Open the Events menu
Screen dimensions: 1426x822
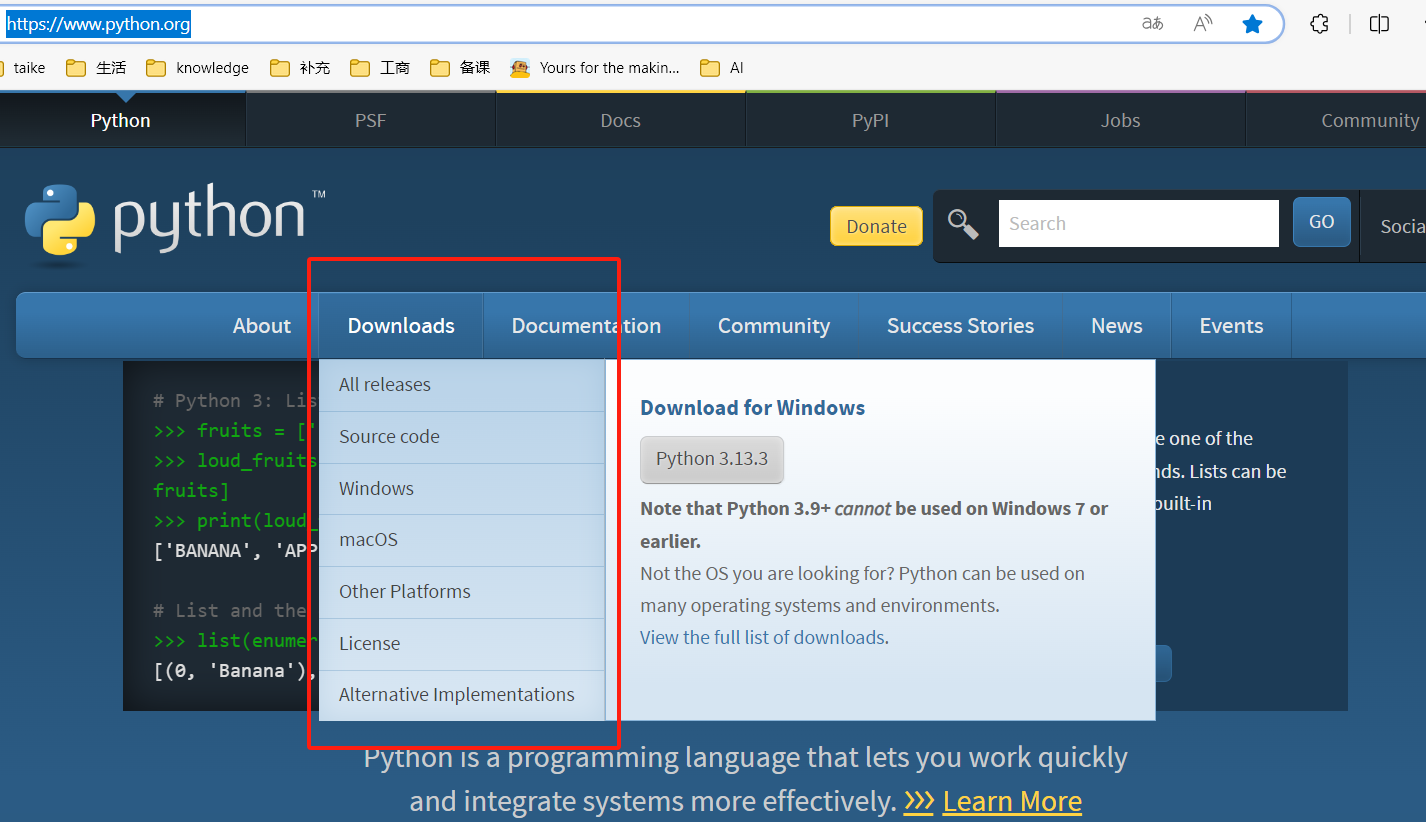click(1231, 326)
